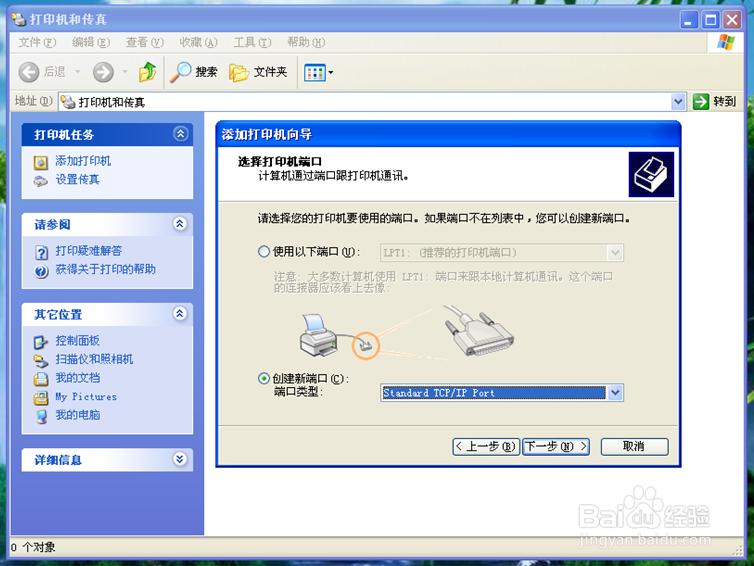This screenshot has height=566, width=754.
Task: Click the Cancel (取消) wizard button
Action: tap(634, 447)
